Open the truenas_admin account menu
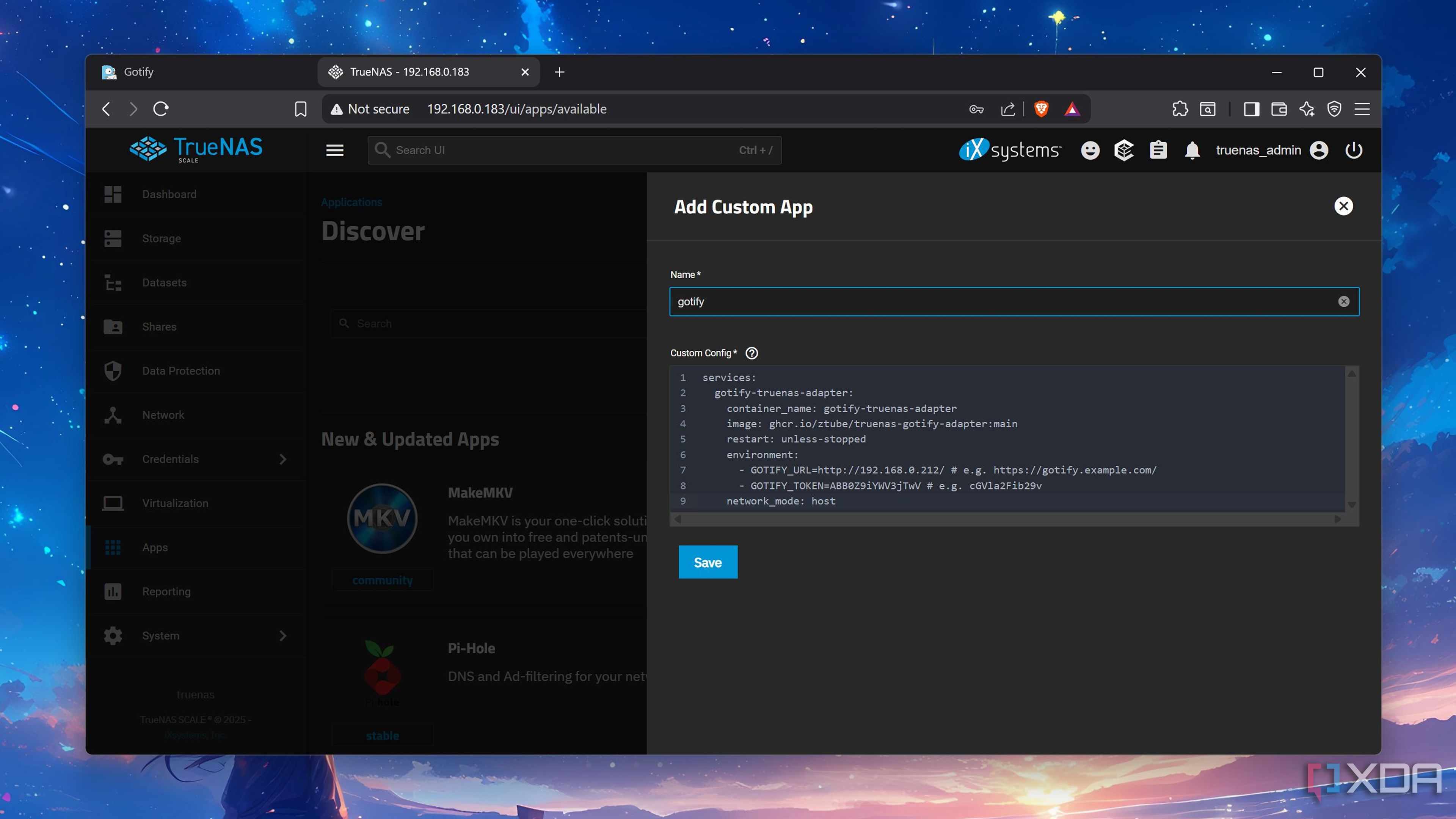Viewport: 1456px width, 819px height. pos(1272,151)
